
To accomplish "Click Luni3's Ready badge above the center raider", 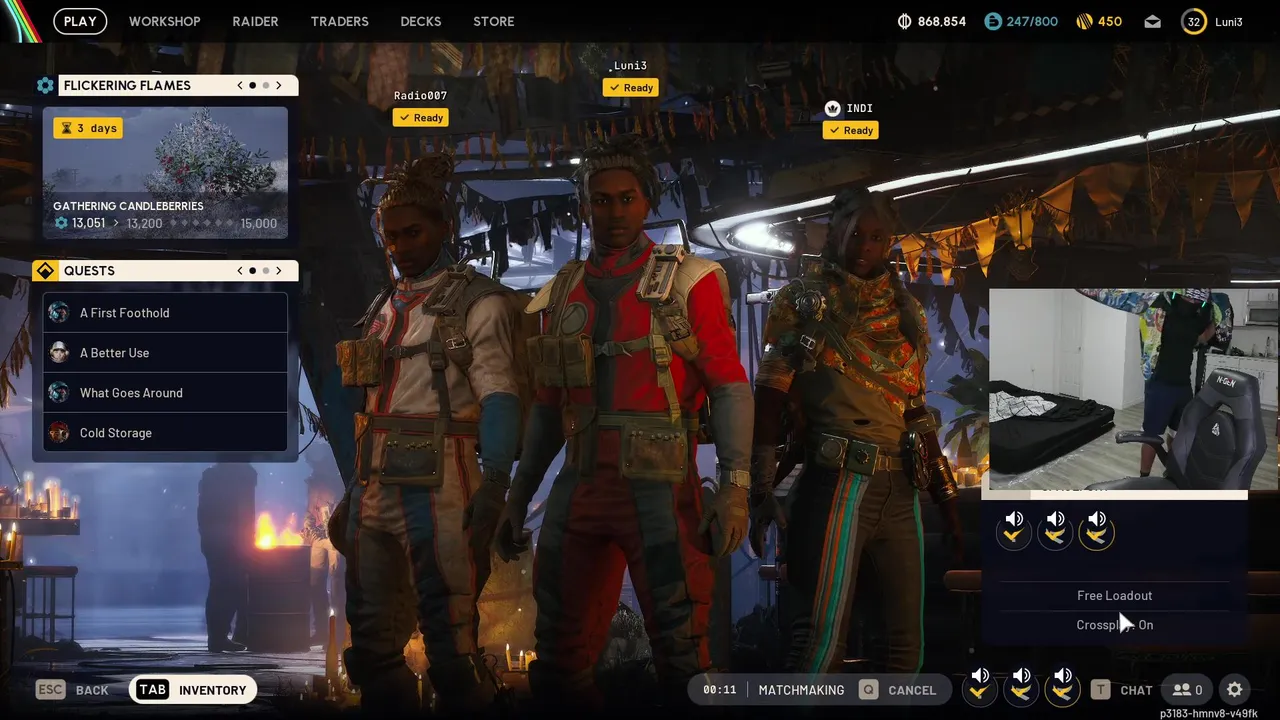I will coord(631,88).
